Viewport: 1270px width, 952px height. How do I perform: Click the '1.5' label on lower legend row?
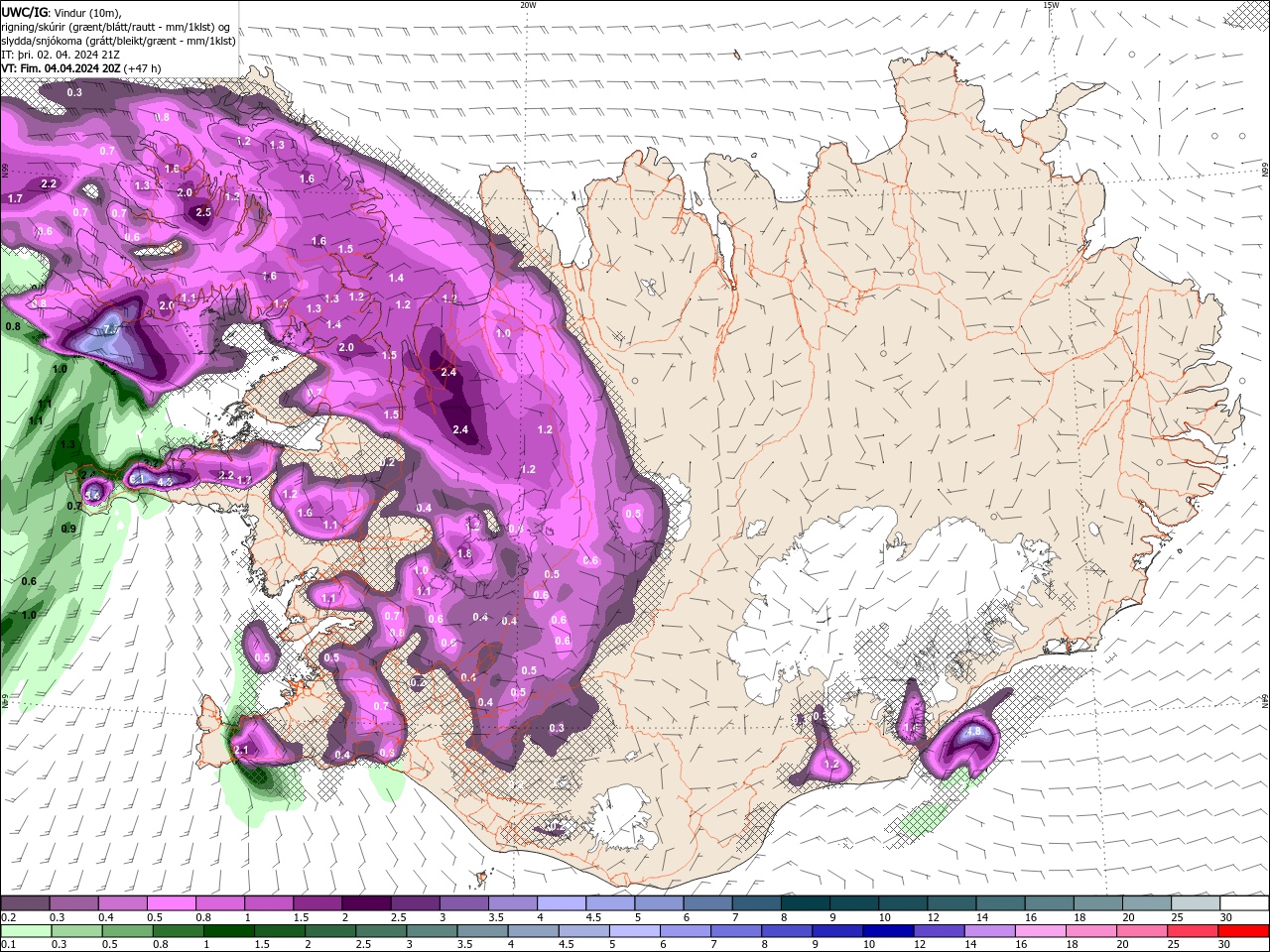tap(262, 945)
